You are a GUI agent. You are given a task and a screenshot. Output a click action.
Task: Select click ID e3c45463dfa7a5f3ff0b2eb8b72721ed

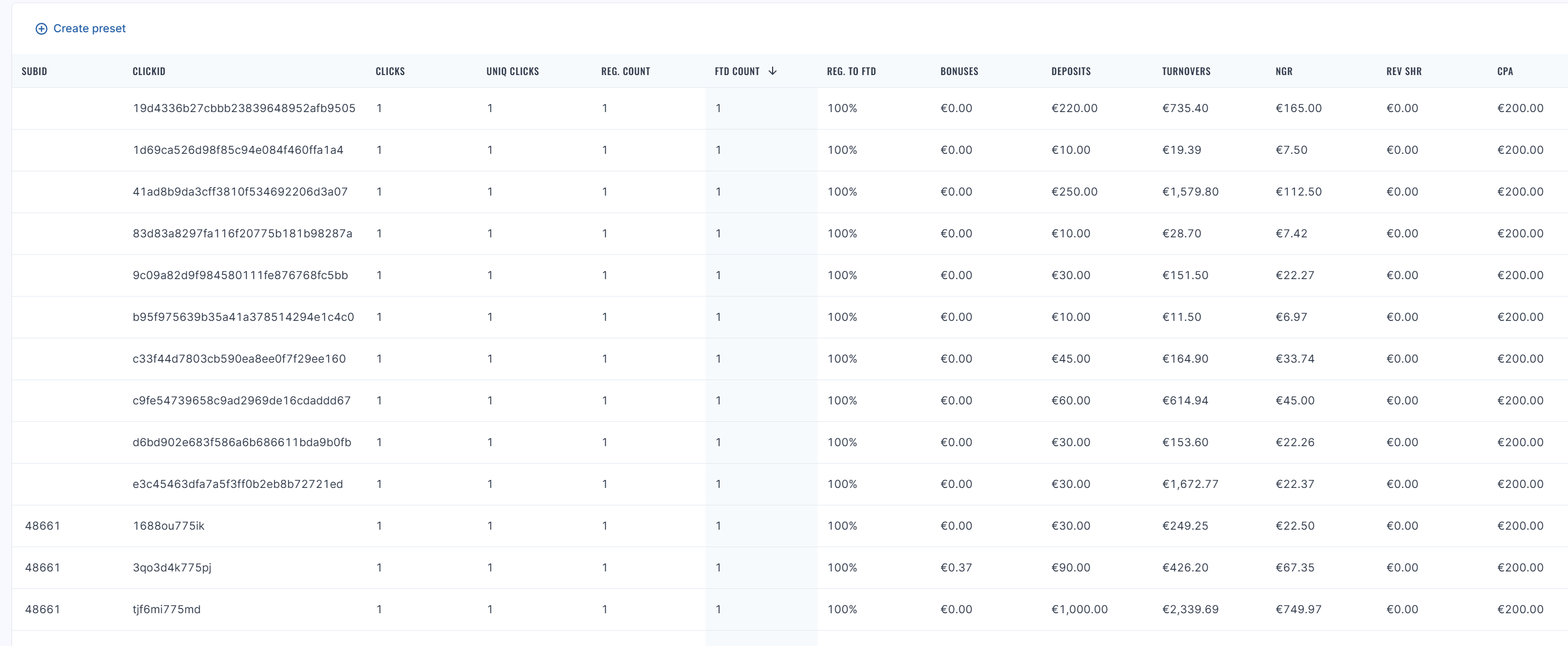pos(238,484)
